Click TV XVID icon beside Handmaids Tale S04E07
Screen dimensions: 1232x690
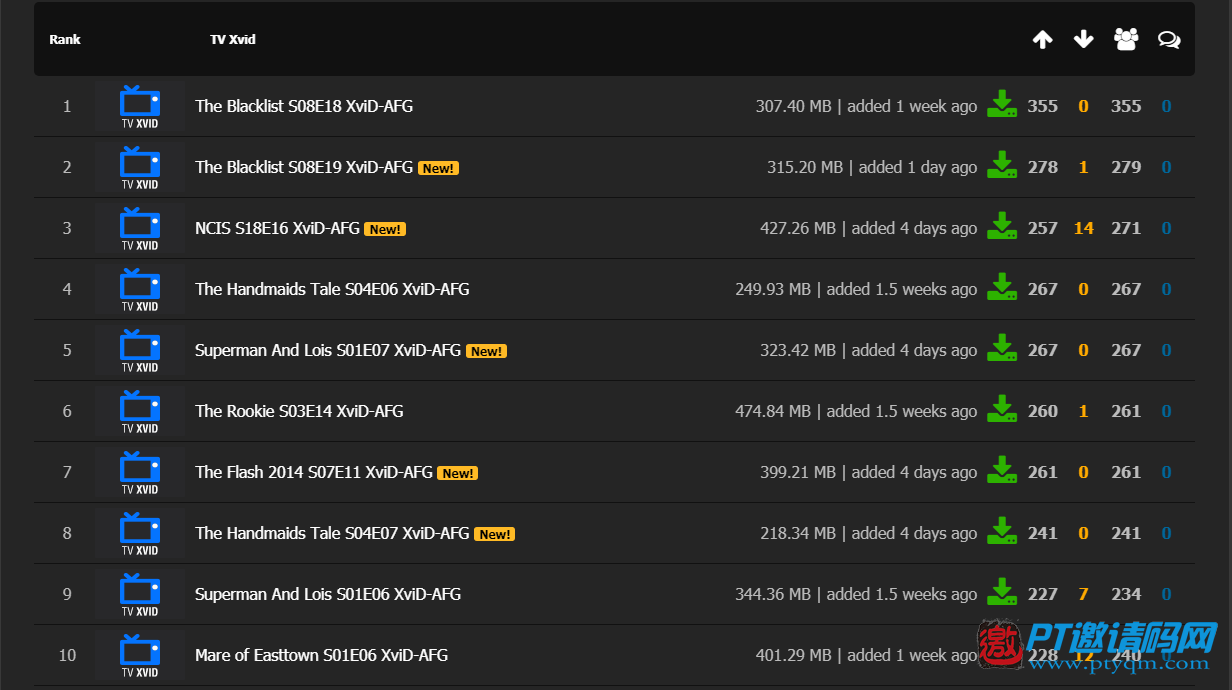coord(140,533)
